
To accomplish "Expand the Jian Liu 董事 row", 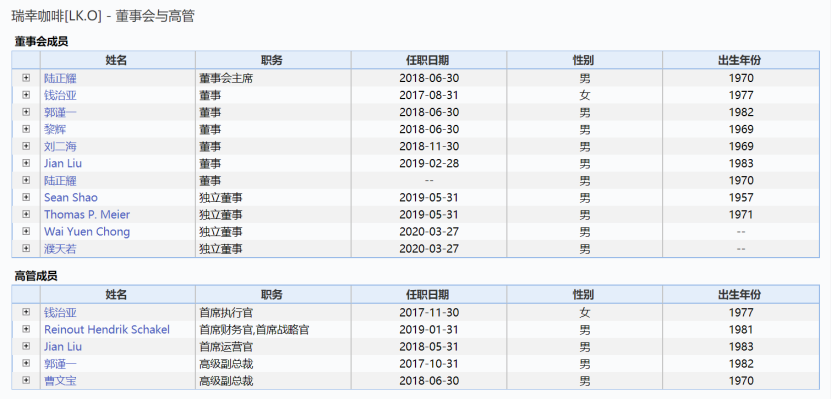I will click(x=26, y=163).
